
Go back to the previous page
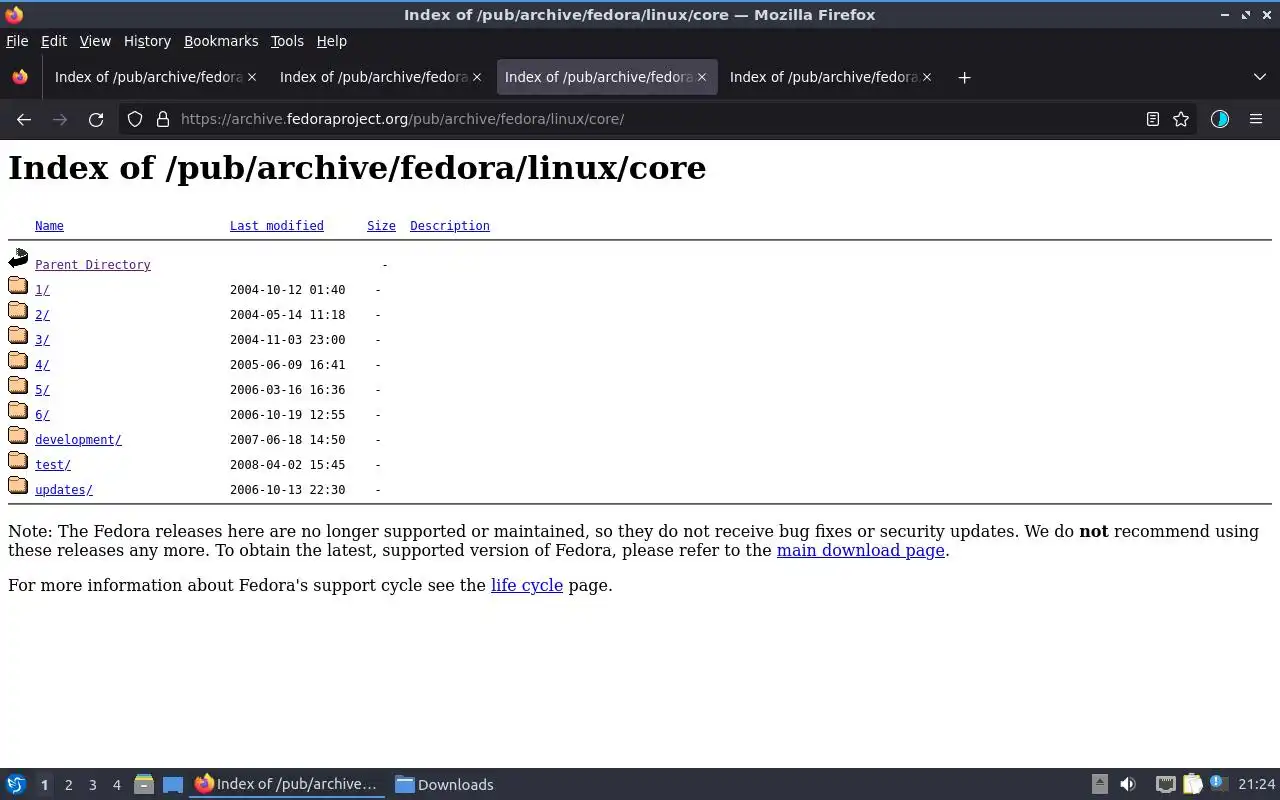pyautogui.click(x=24, y=119)
